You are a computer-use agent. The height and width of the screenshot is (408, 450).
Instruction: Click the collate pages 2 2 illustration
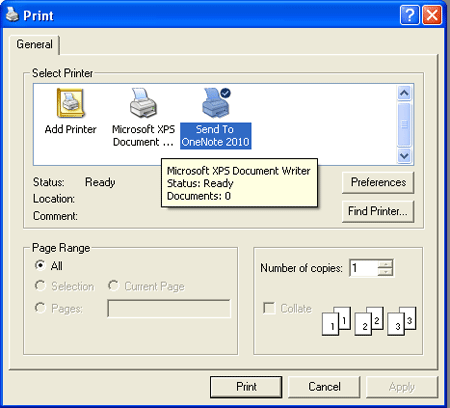coord(369,321)
